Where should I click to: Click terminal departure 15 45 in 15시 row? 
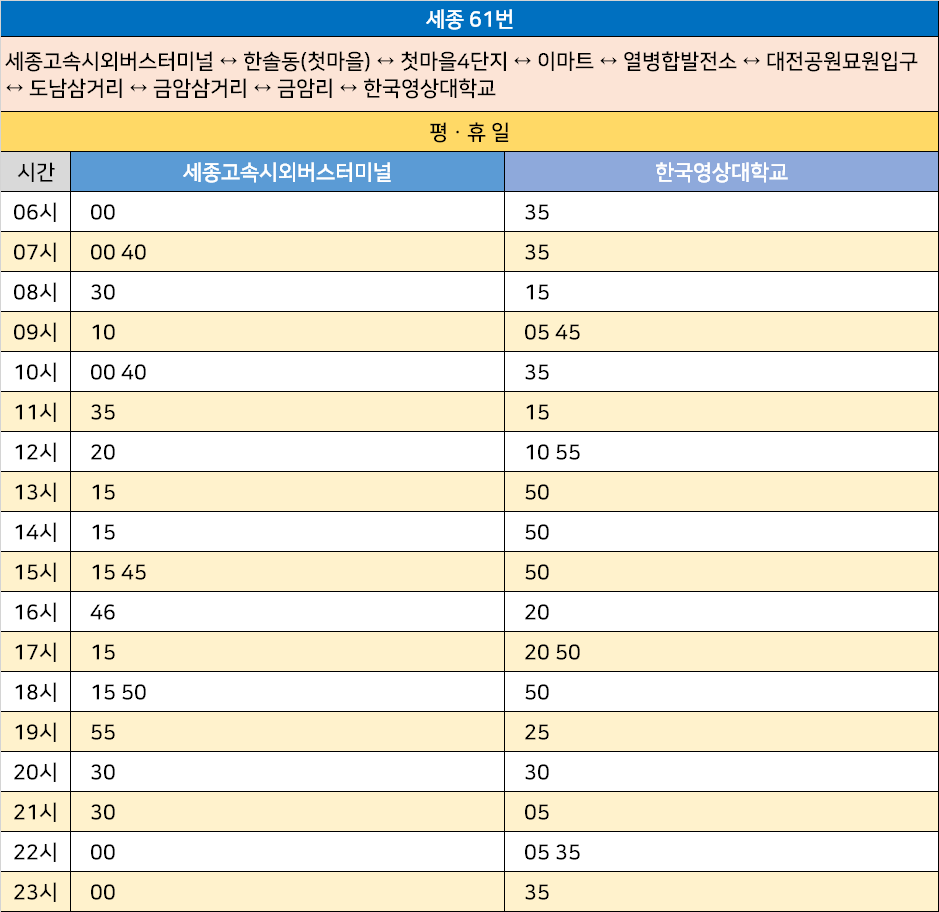(118, 572)
